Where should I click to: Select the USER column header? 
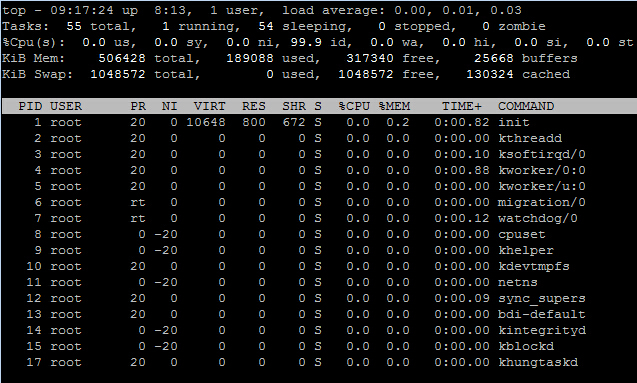[x=66, y=106]
